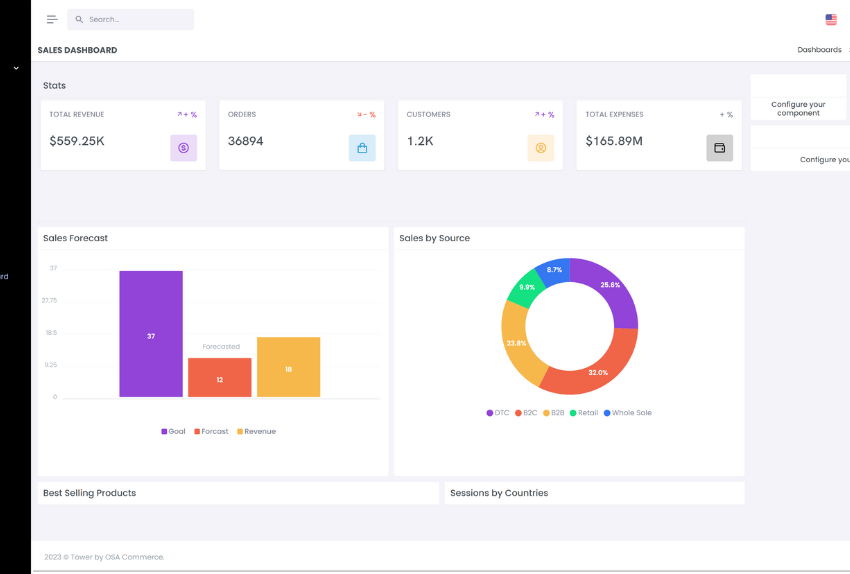Image resolution: width=850 pixels, height=574 pixels.
Task: Click Total Expenses percent indicator
Action: (x=726, y=114)
